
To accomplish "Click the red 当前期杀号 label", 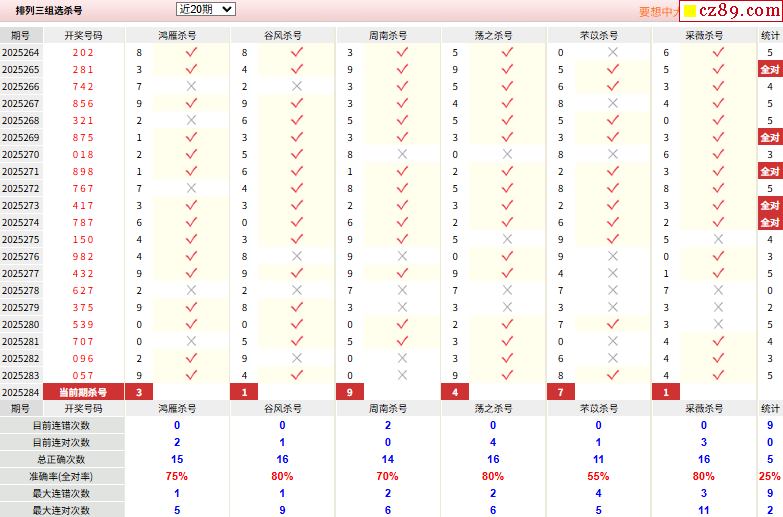I will point(83,392).
